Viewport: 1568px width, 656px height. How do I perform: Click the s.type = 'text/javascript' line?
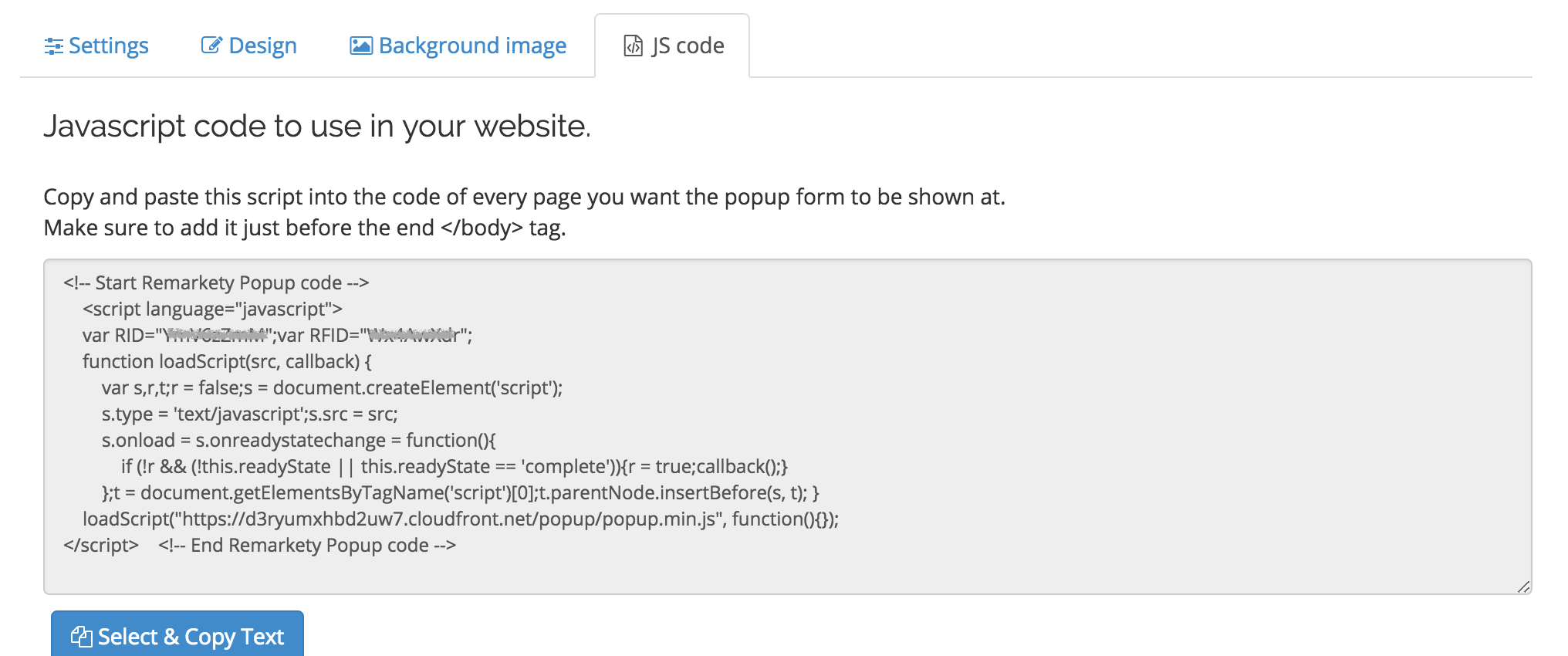[x=249, y=414]
